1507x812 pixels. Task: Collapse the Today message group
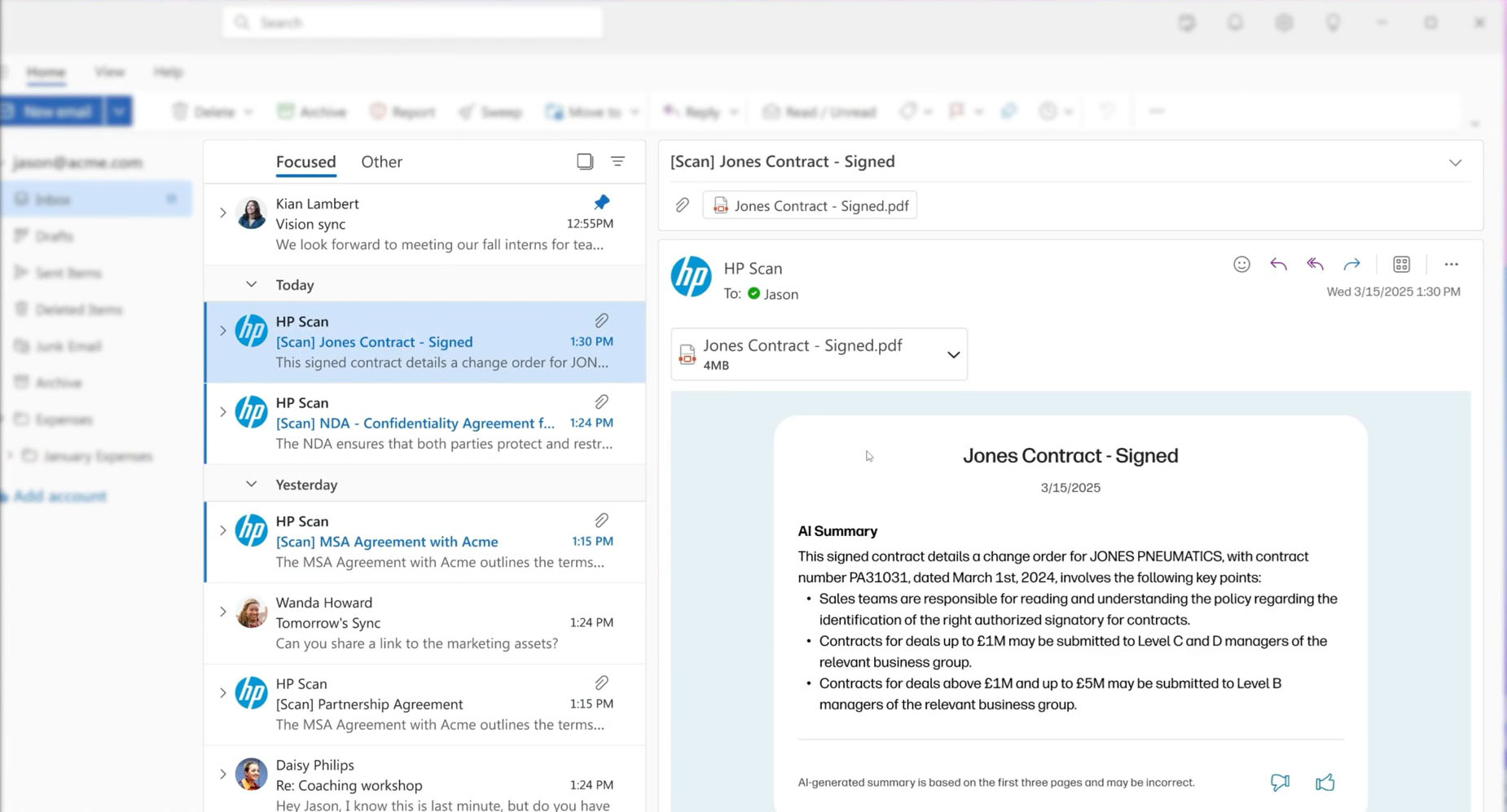(251, 285)
